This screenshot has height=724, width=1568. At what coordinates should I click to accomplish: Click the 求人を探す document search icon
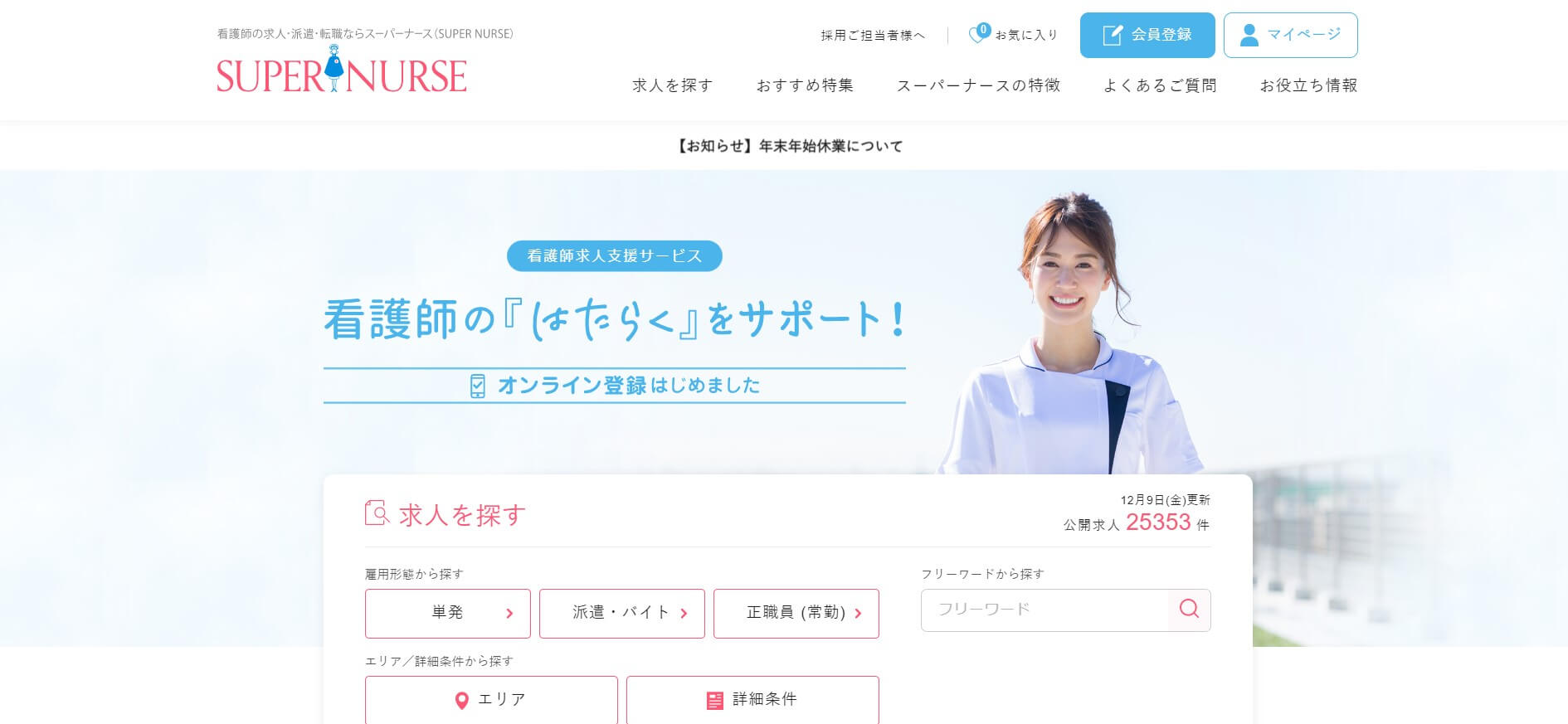pos(377,513)
